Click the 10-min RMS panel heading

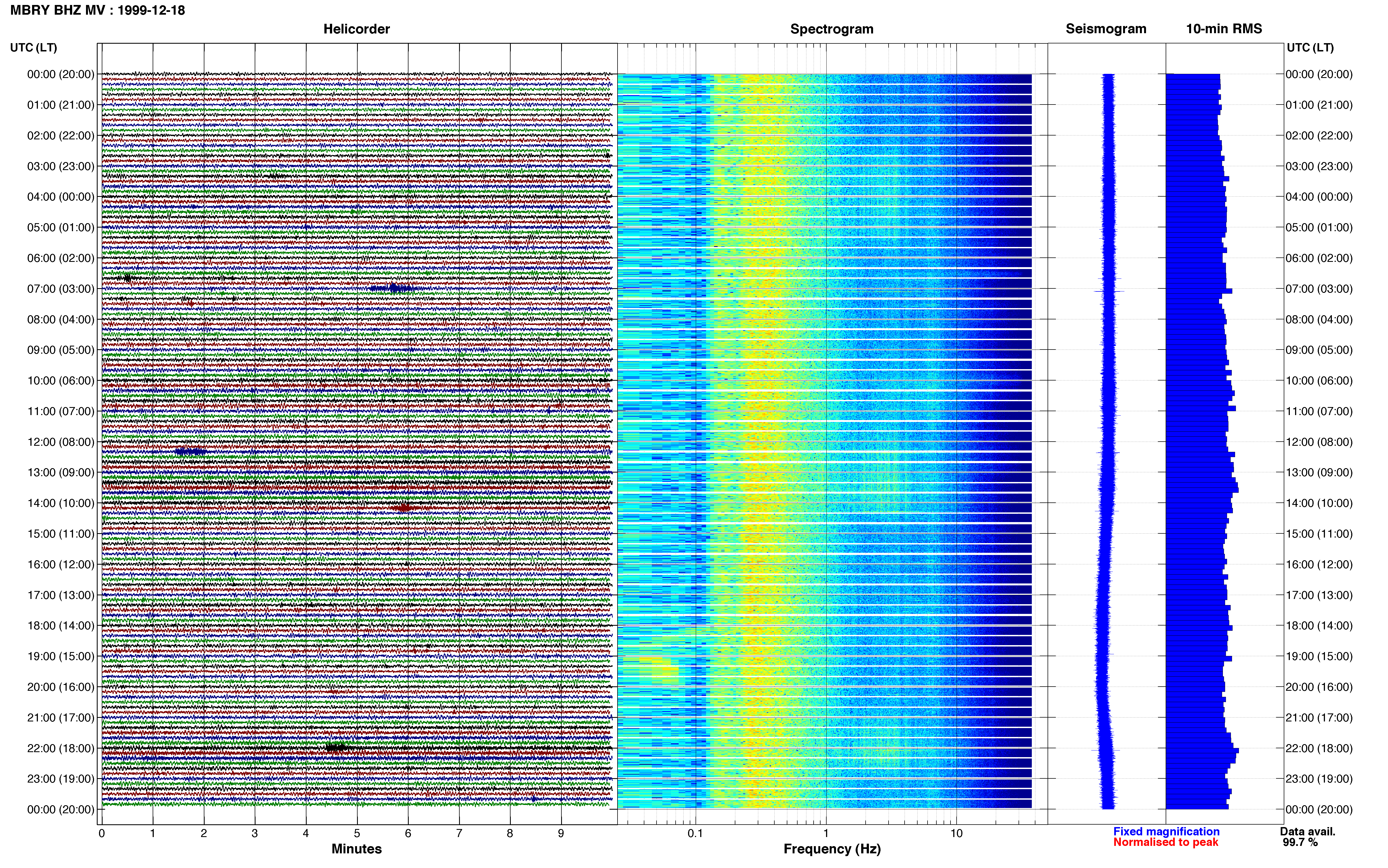(1224, 29)
